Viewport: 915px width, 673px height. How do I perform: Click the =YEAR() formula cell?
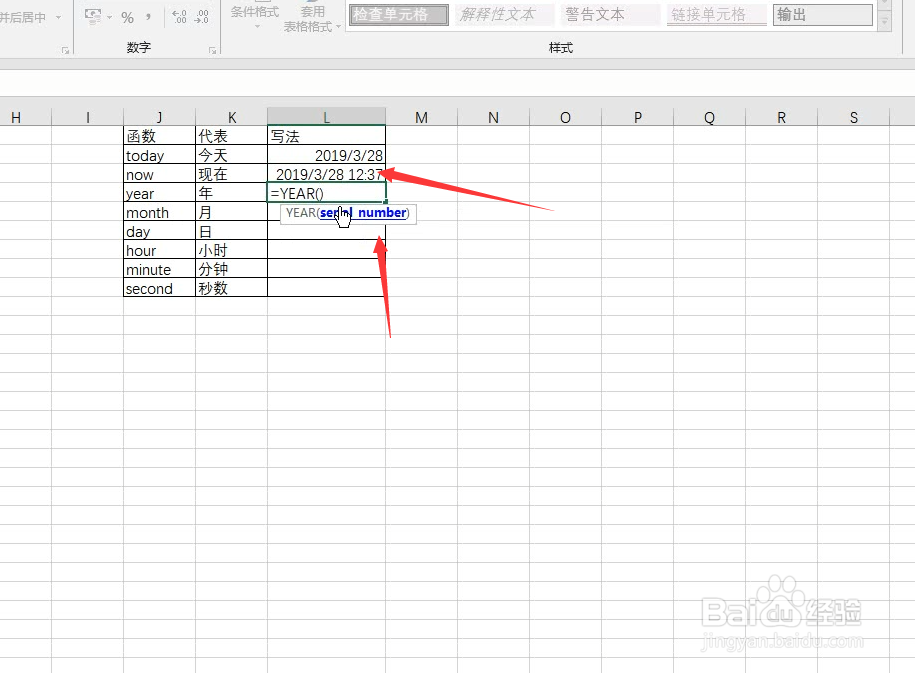(326, 193)
